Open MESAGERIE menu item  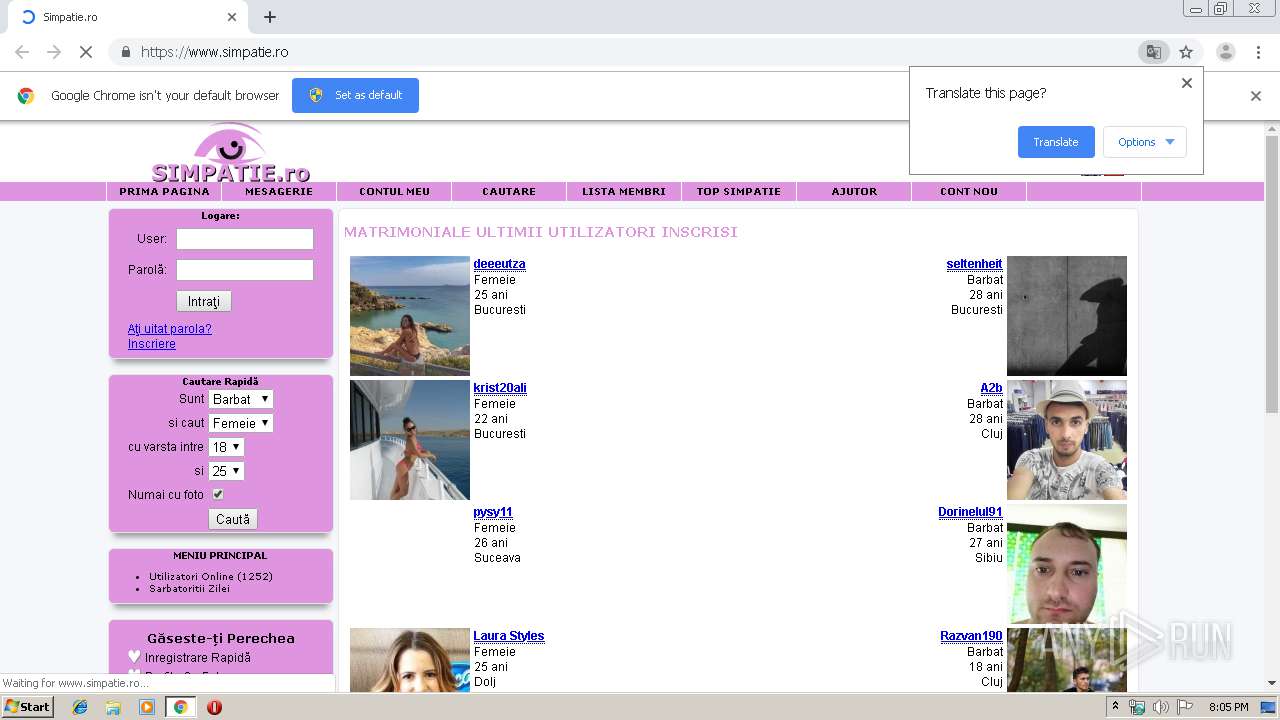point(279,191)
